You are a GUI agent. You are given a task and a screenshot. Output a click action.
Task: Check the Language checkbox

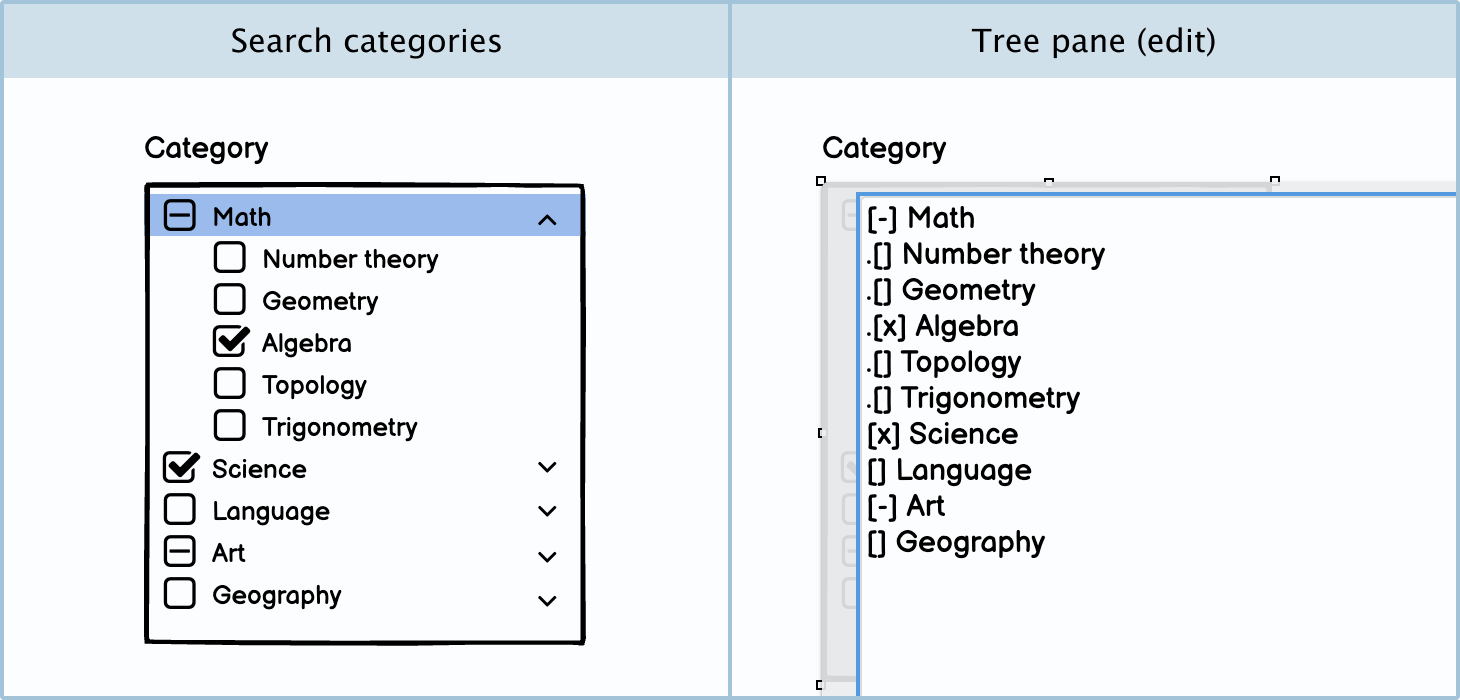pos(180,510)
